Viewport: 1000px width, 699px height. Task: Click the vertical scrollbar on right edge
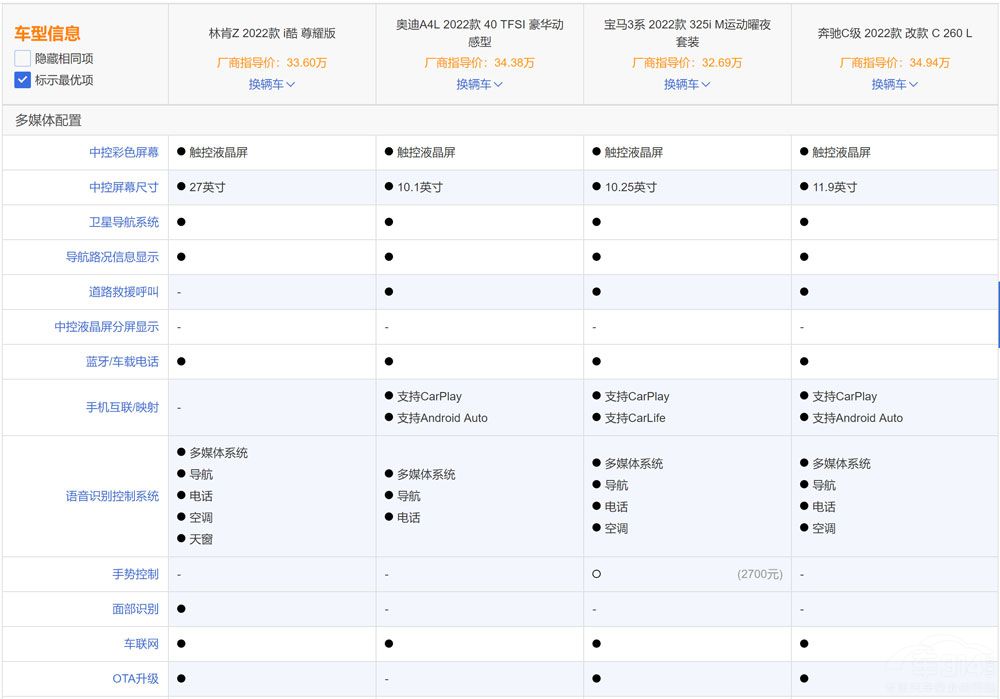click(x=997, y=314)
